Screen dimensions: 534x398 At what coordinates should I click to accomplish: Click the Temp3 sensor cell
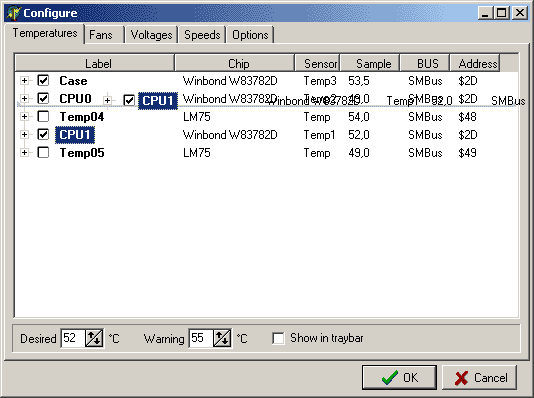click(320, 81)
